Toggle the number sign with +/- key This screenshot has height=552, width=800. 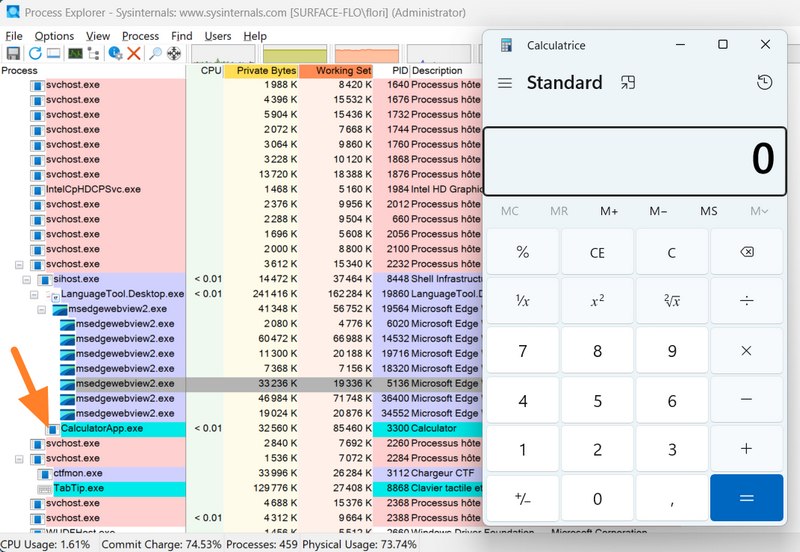coord(522,498)
